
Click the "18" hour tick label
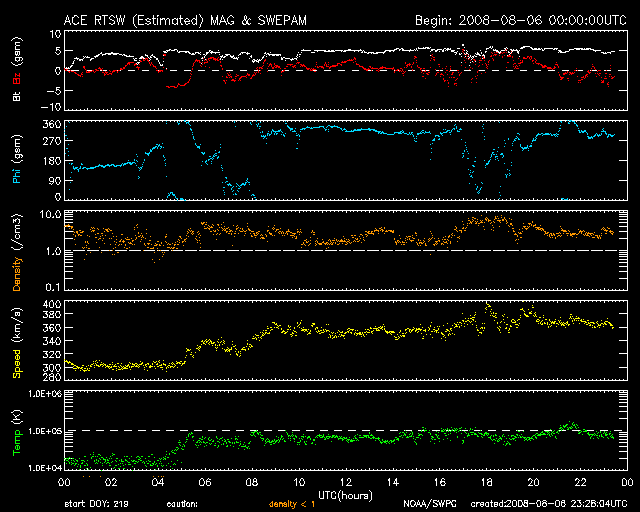click(x=487, y=483)
